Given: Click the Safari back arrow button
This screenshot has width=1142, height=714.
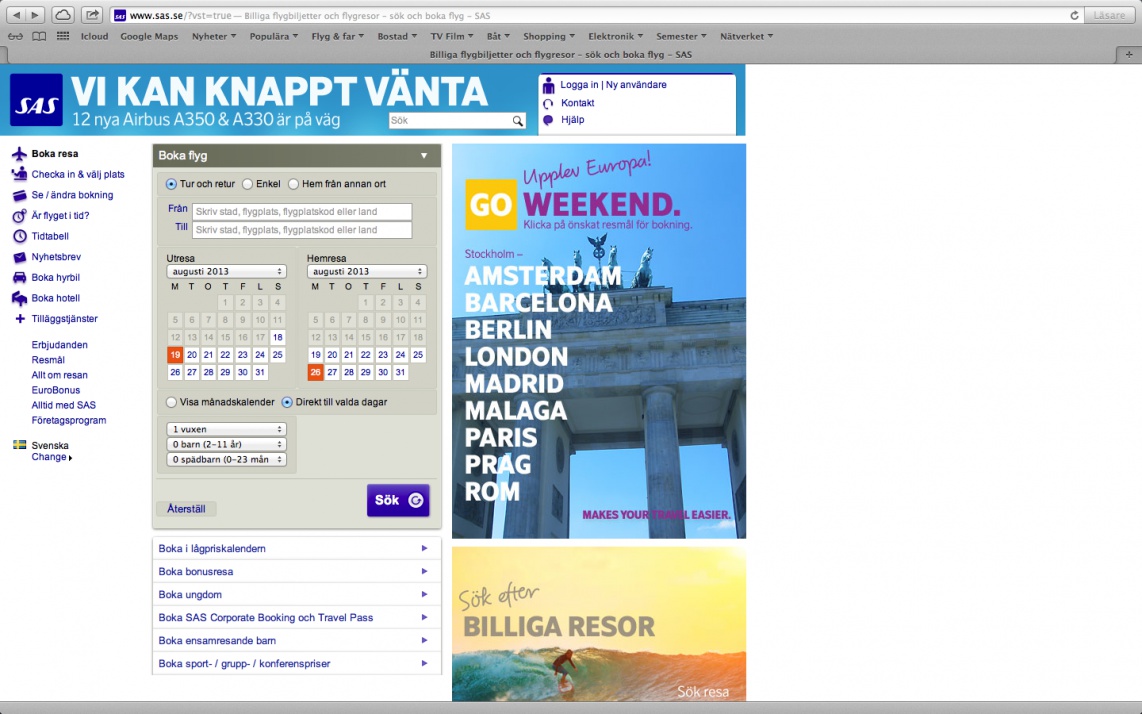Looking at the screenshot, I should click(x=16, y=15).
